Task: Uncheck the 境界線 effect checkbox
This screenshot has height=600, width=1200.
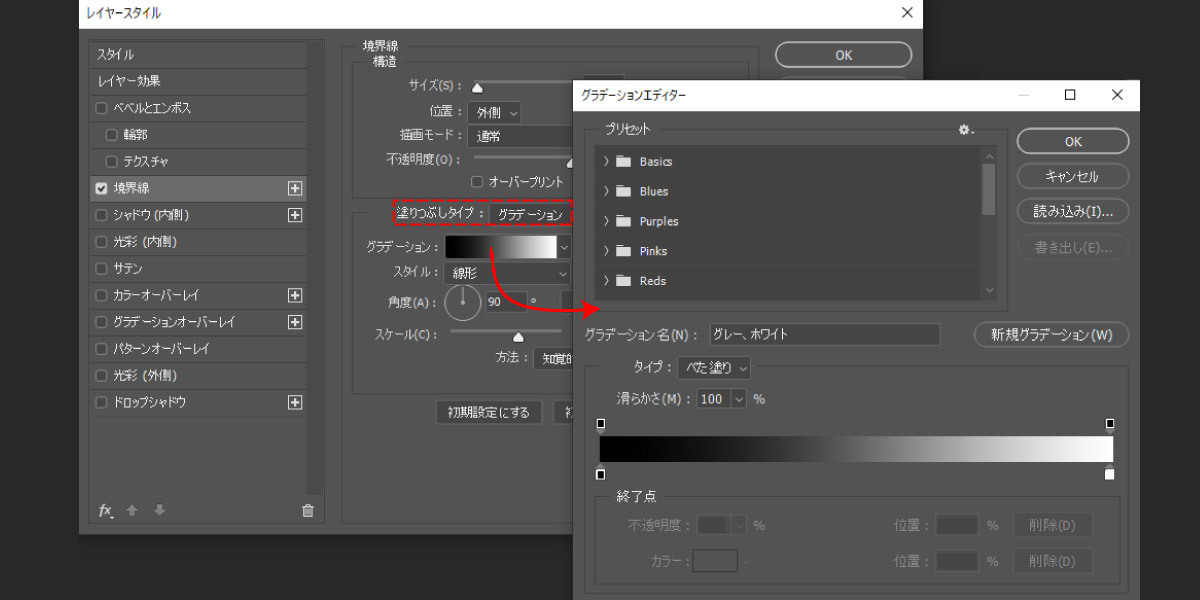Action: [x=101, y=188]
